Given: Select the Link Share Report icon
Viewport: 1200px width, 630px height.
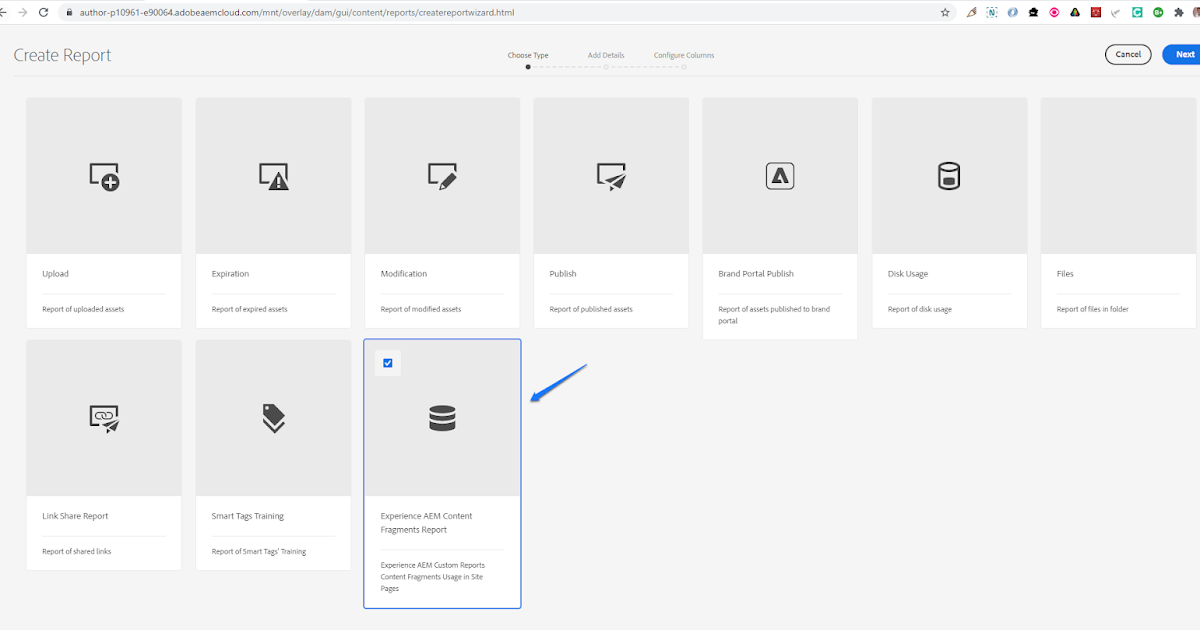Looking at the screenshot, I should (103, 418).
